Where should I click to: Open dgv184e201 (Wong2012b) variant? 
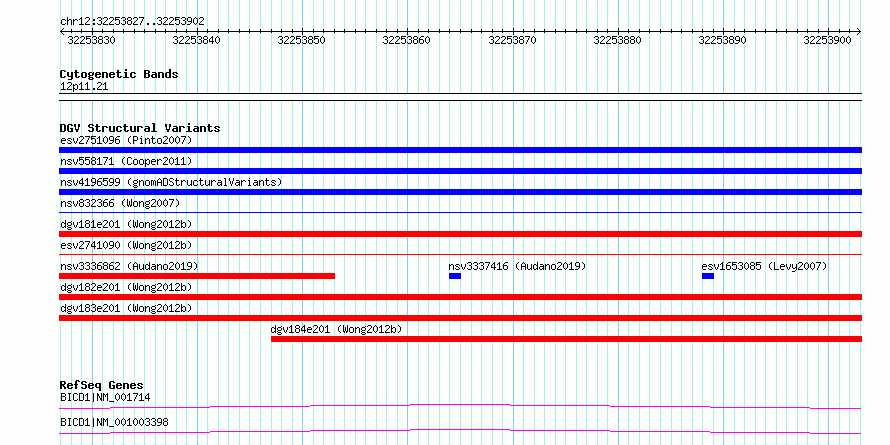(x=336, y=329)
